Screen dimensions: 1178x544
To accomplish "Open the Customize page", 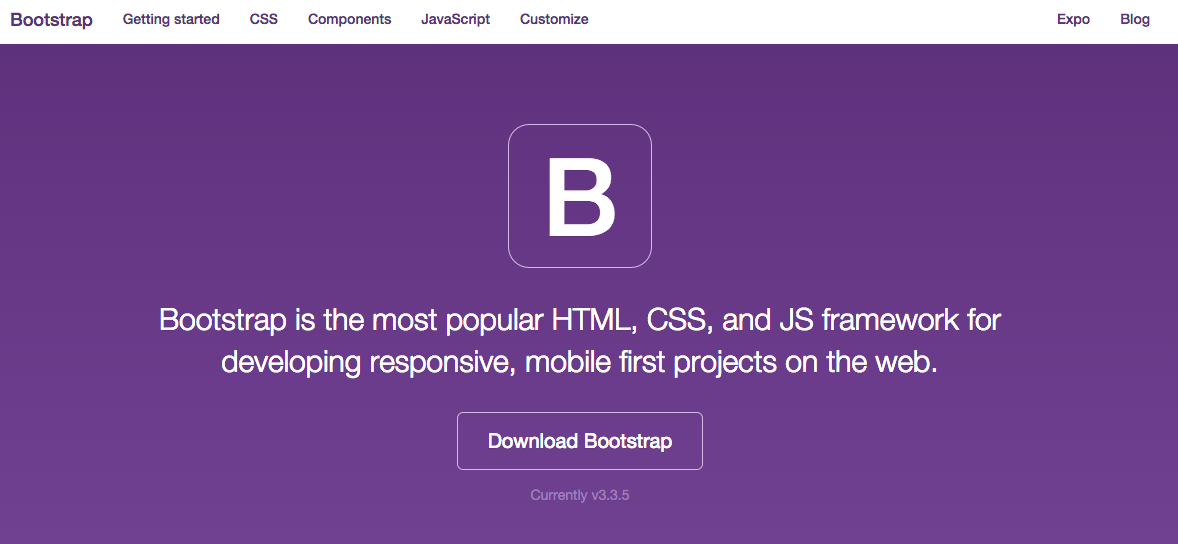I will [554, 20].
